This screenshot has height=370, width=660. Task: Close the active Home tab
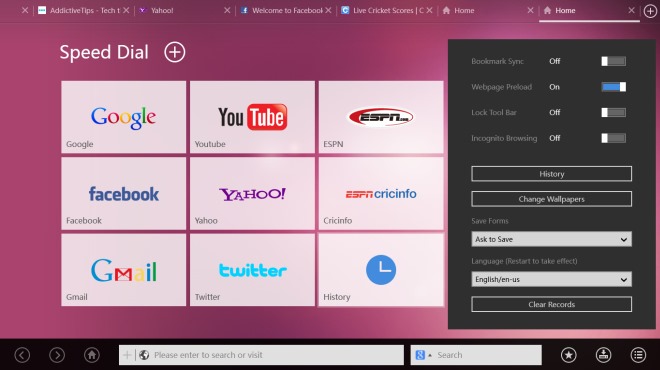(631, 11)
